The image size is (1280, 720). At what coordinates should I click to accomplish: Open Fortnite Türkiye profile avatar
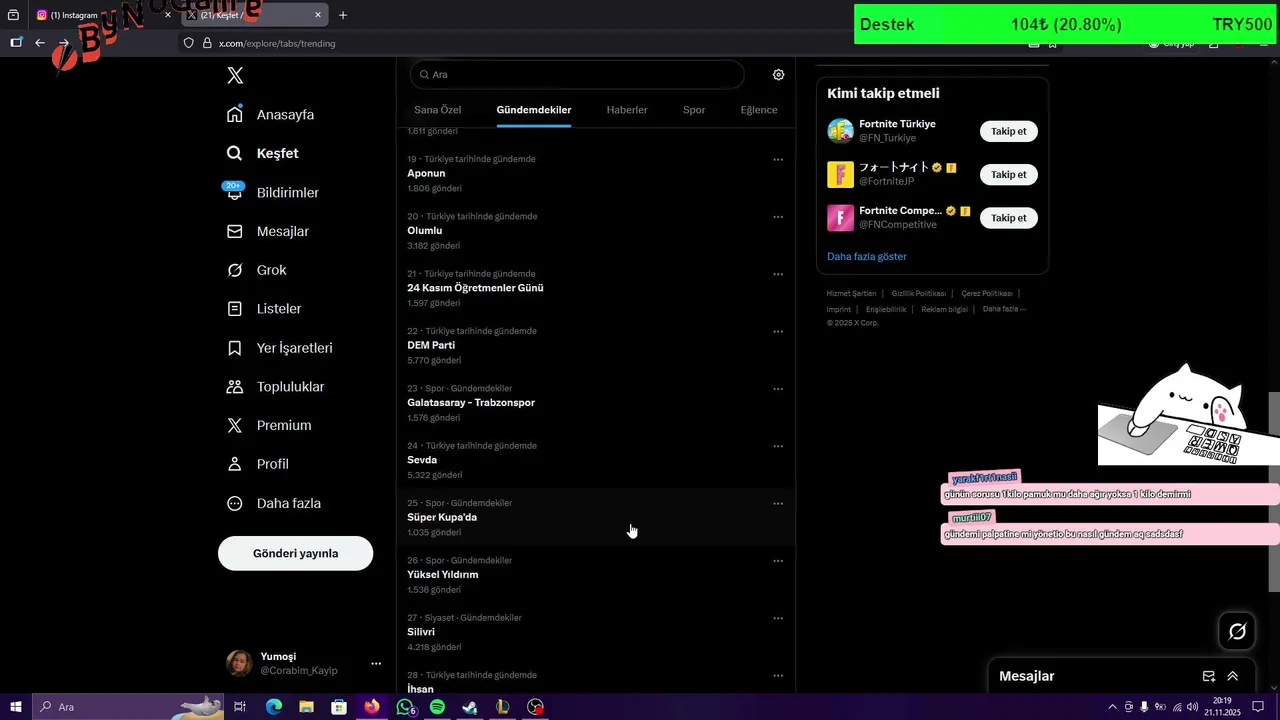point(841,131)
